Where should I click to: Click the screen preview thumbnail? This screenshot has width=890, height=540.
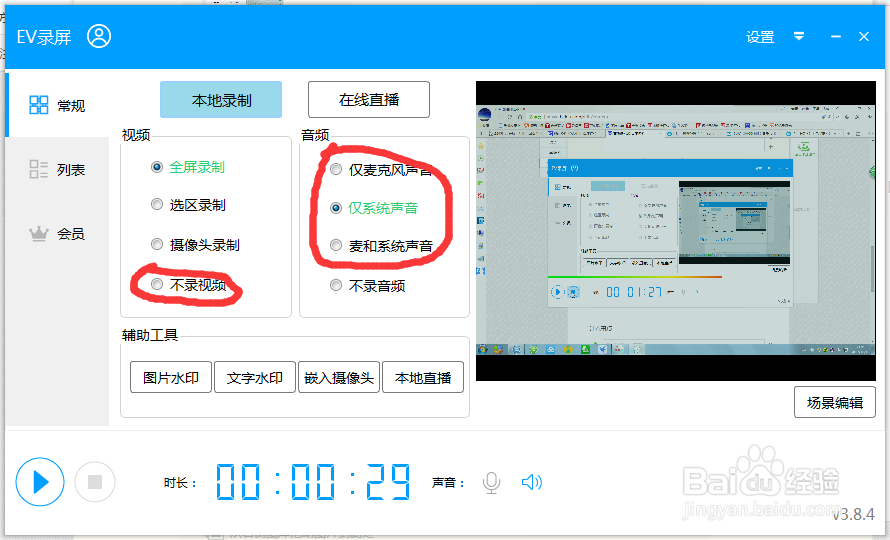coord(675,231)
